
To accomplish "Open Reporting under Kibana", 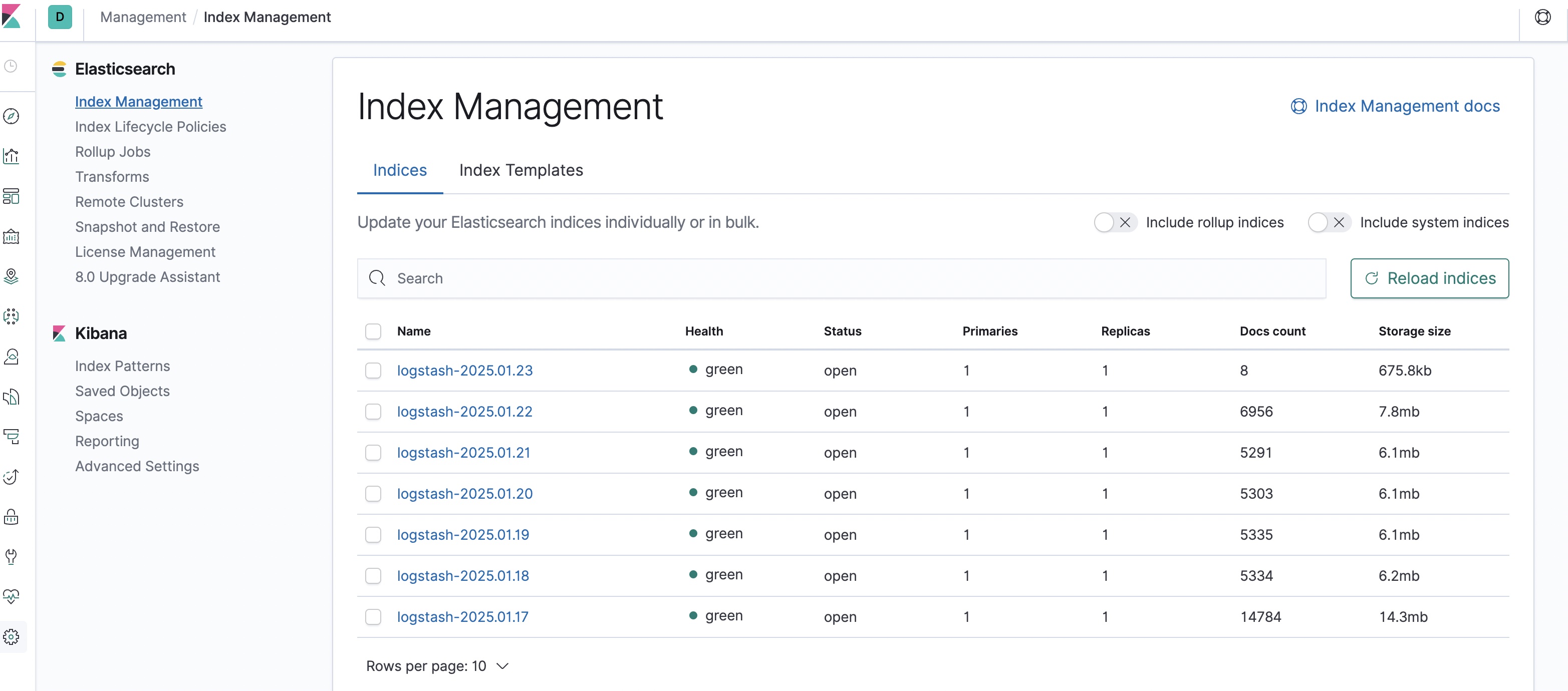I will point(107,441).
